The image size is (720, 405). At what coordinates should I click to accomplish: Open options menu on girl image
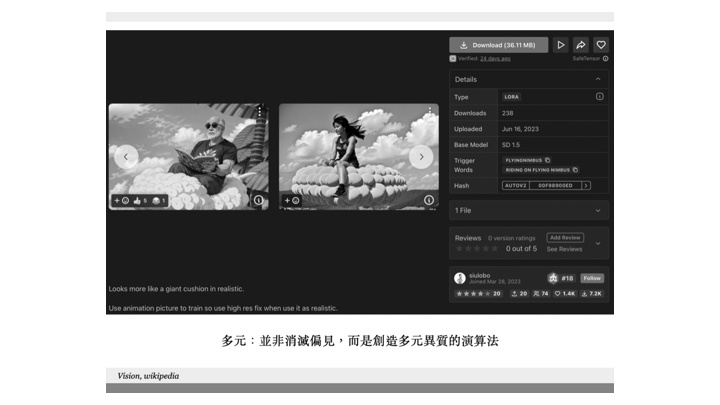click(429, 111)
